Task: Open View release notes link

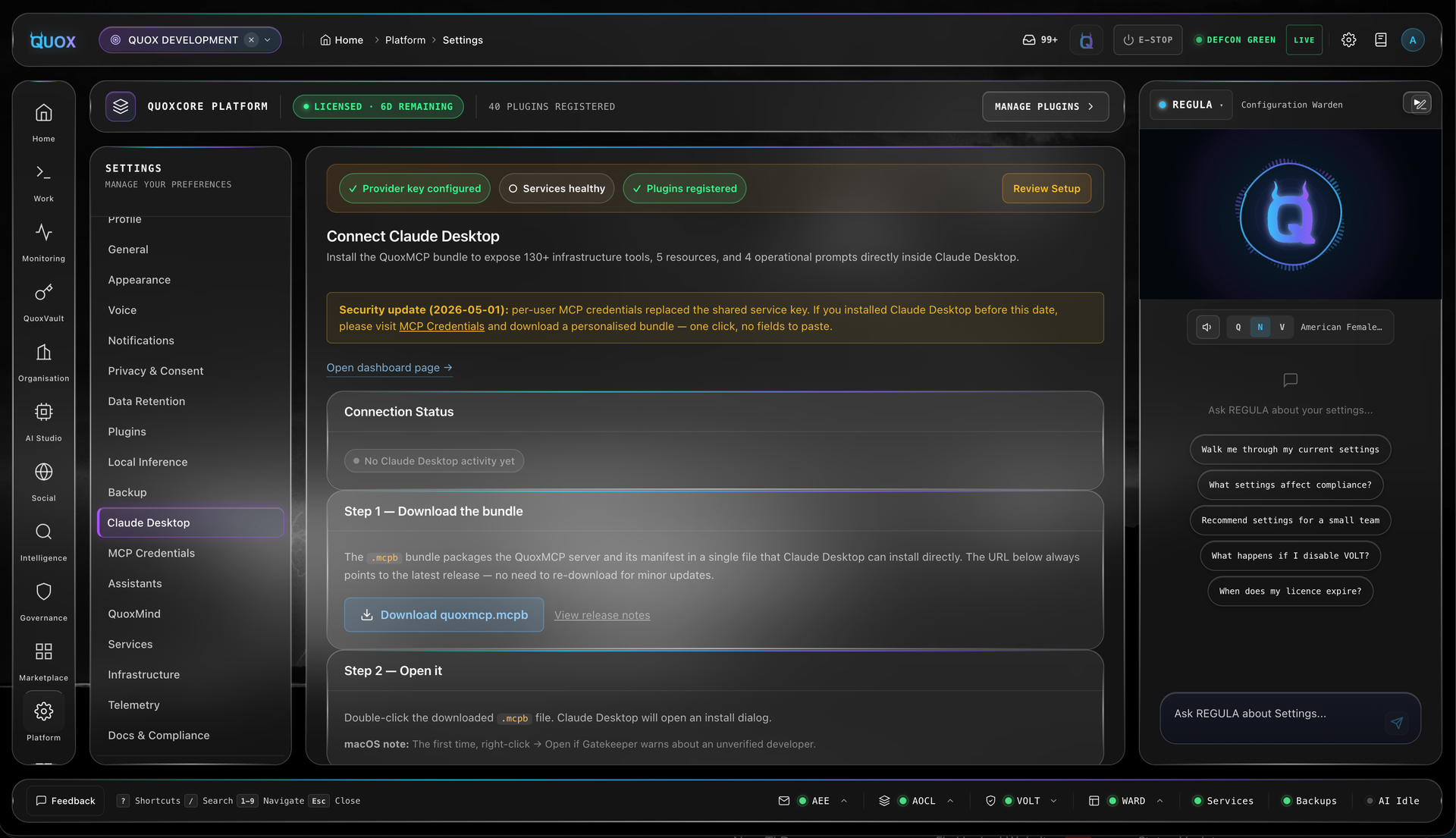Action: click(x=602, y=615)
